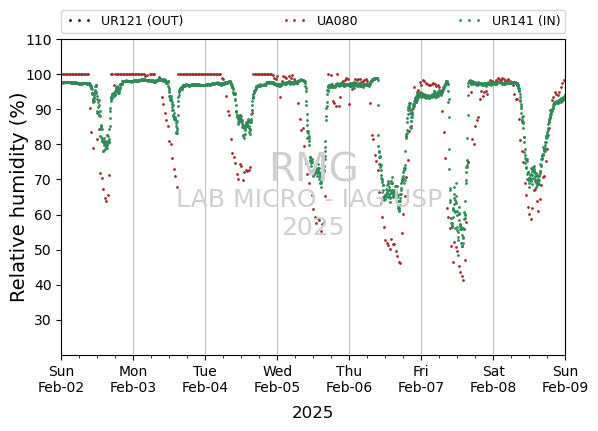Click the LAB MICRO - IAG USP watermark
Screen dimensions: 598x431
pyautogui.click(x=309, y=199)
